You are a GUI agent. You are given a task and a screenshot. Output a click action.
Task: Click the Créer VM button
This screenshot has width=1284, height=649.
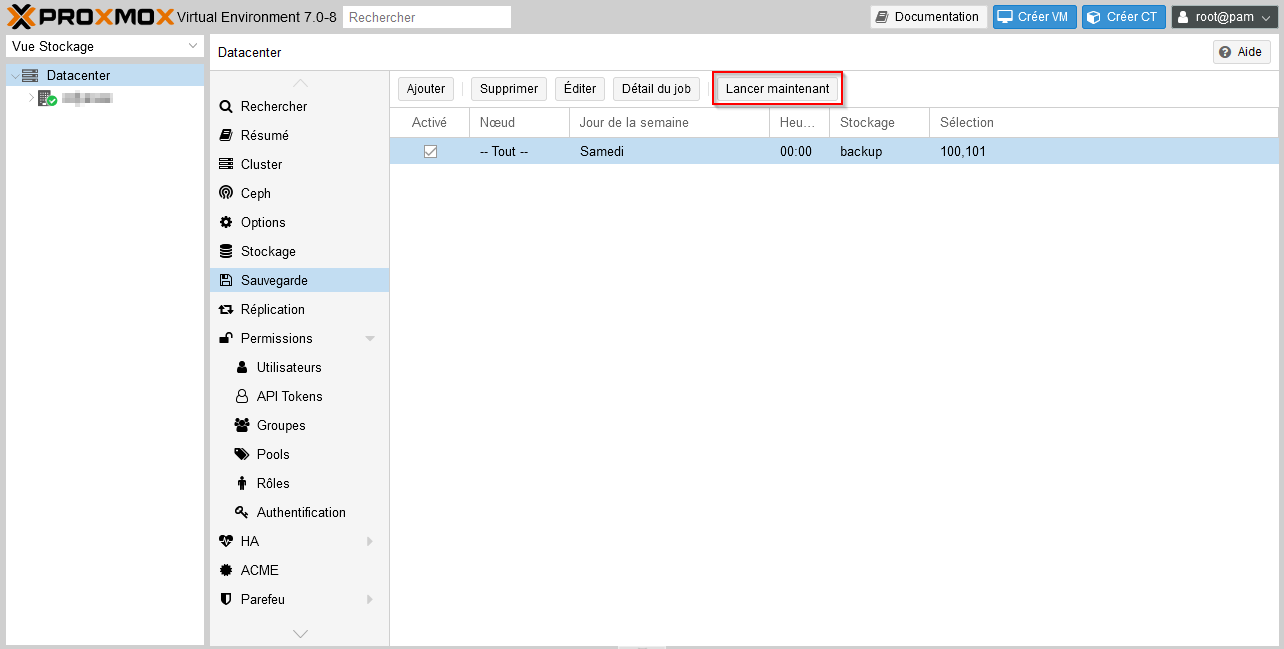click(1033, 17)
